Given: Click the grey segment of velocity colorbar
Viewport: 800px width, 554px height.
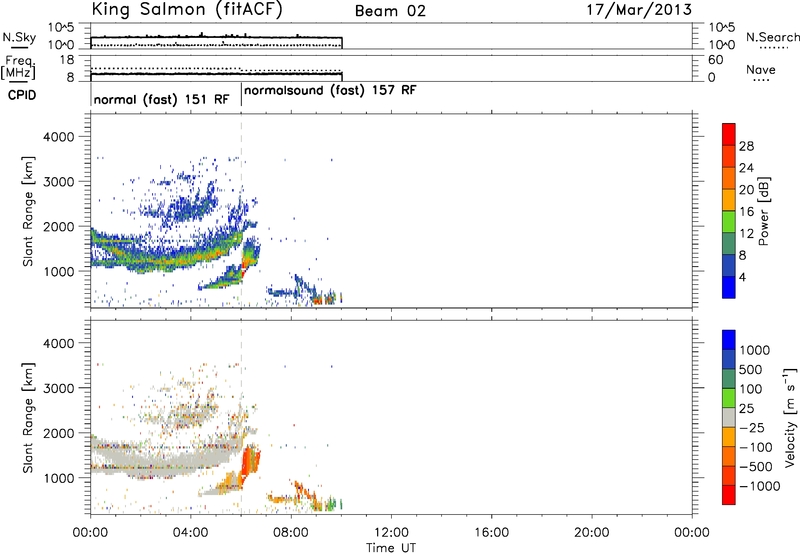Looking at the screenshot, I should click(729, 418).
